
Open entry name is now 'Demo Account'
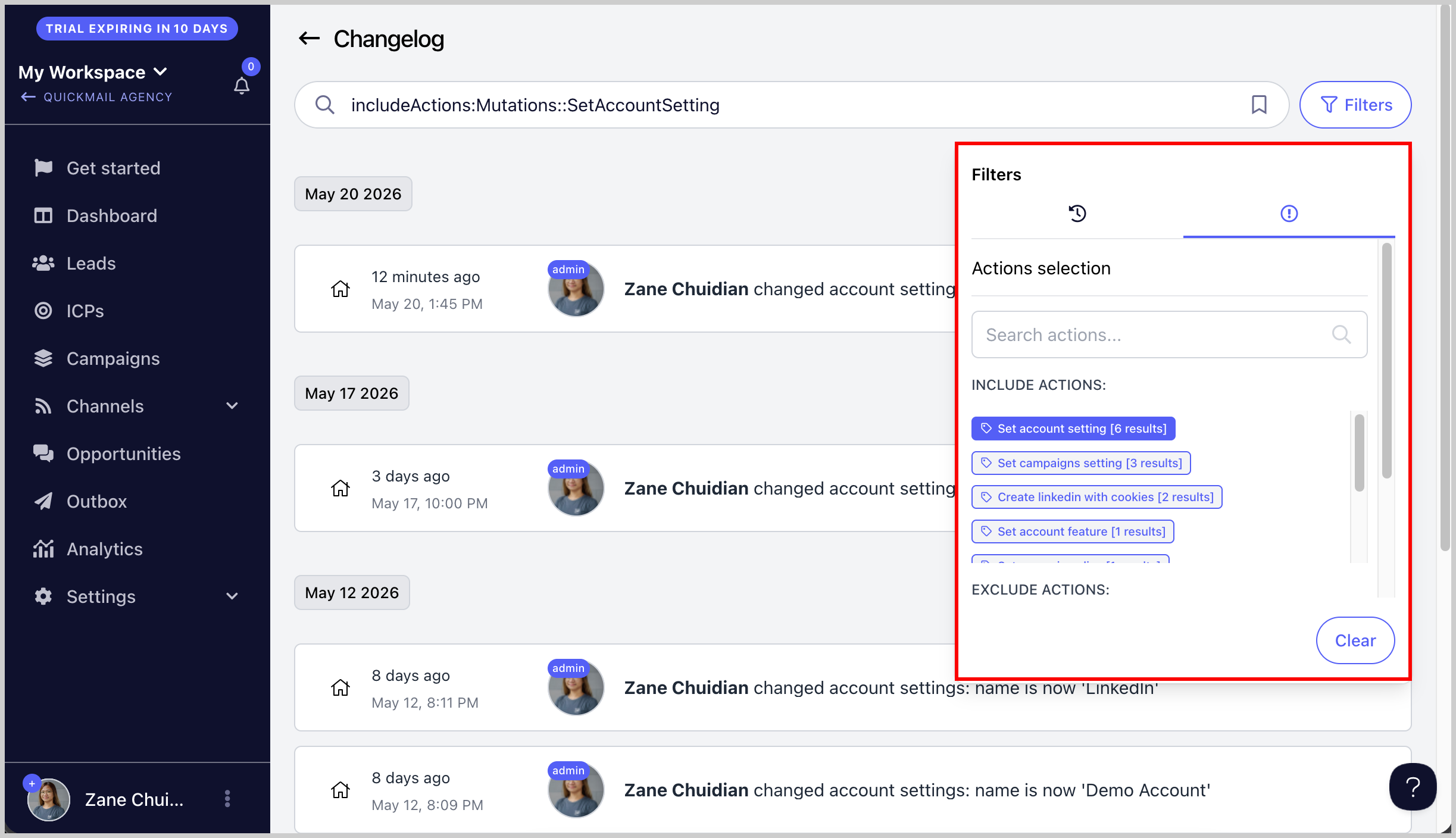click(852, 790)
